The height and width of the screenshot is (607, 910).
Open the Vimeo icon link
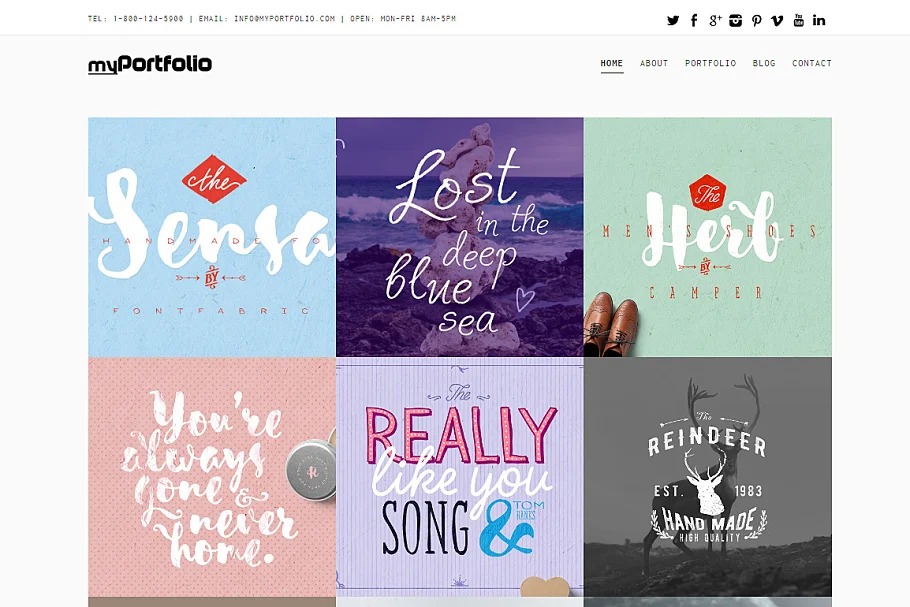pos(777,21)
